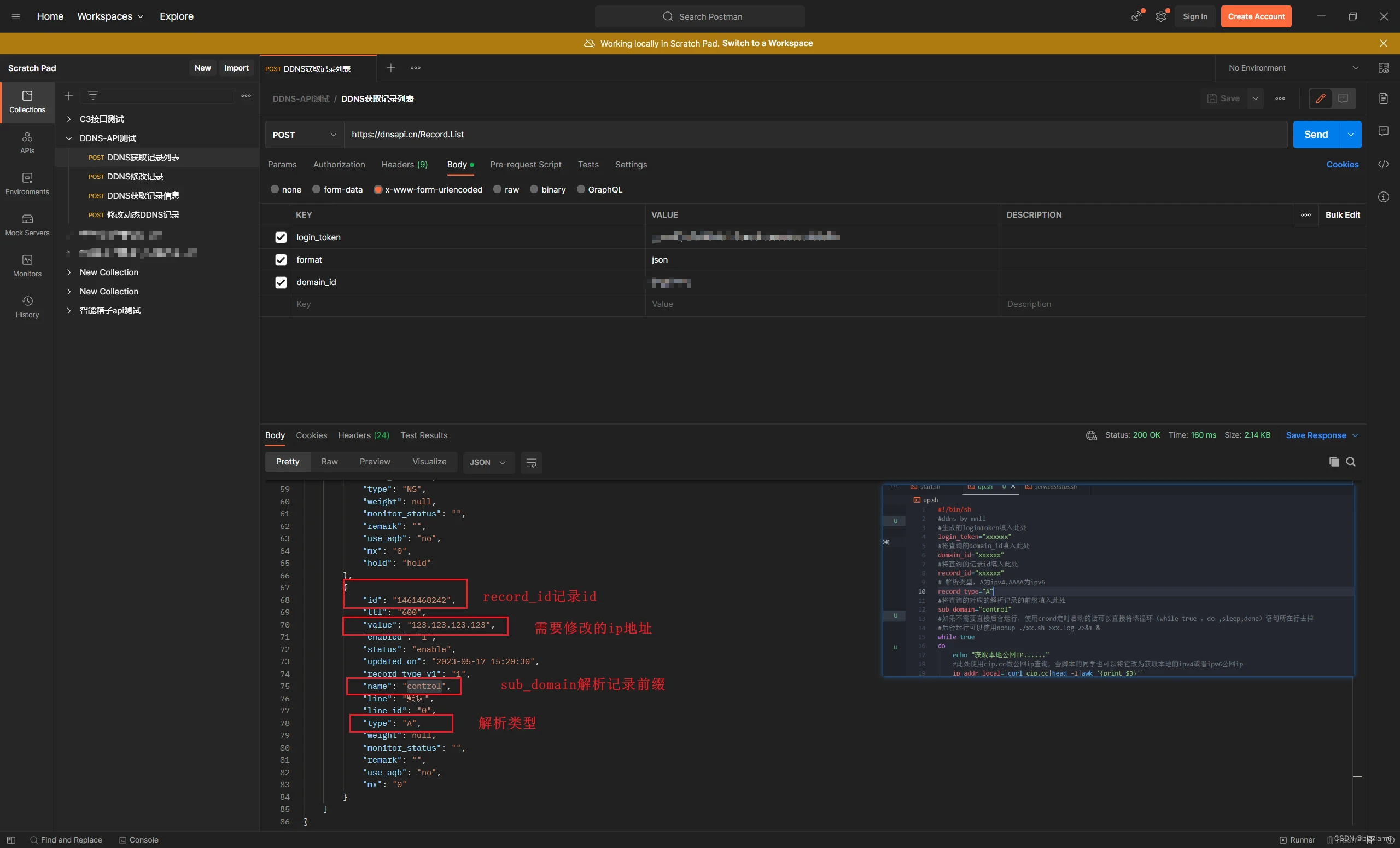Open the JSON format dropdown
The height and width of the screenshot is (848, 1400).
point(488,463)
